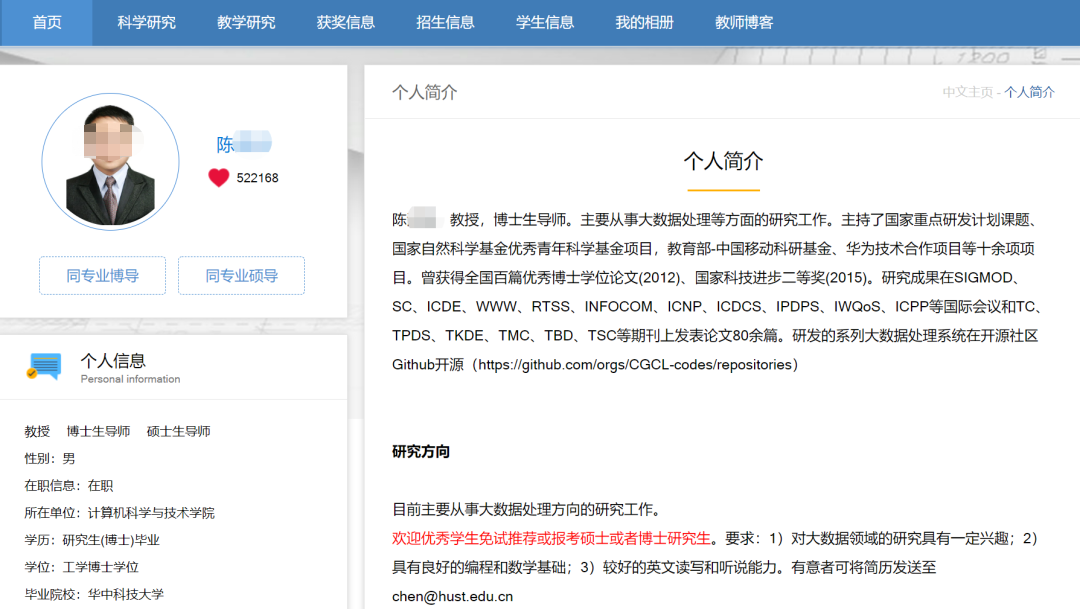This screenshot has height=609, width=1080.
Task: Select 教学研究 in the navigation bar
Action: (246, 22)
